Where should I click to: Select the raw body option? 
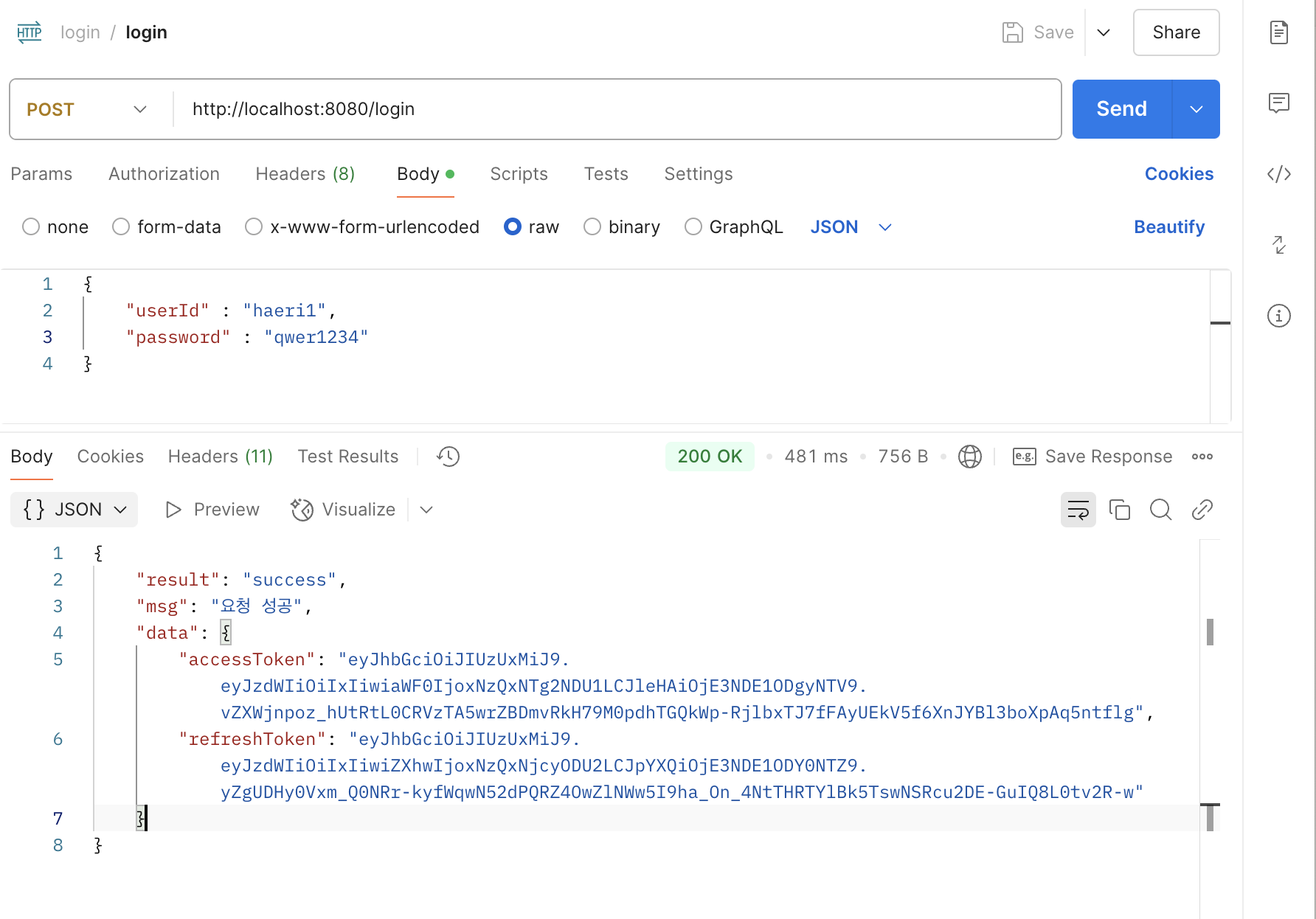point(513,227)
